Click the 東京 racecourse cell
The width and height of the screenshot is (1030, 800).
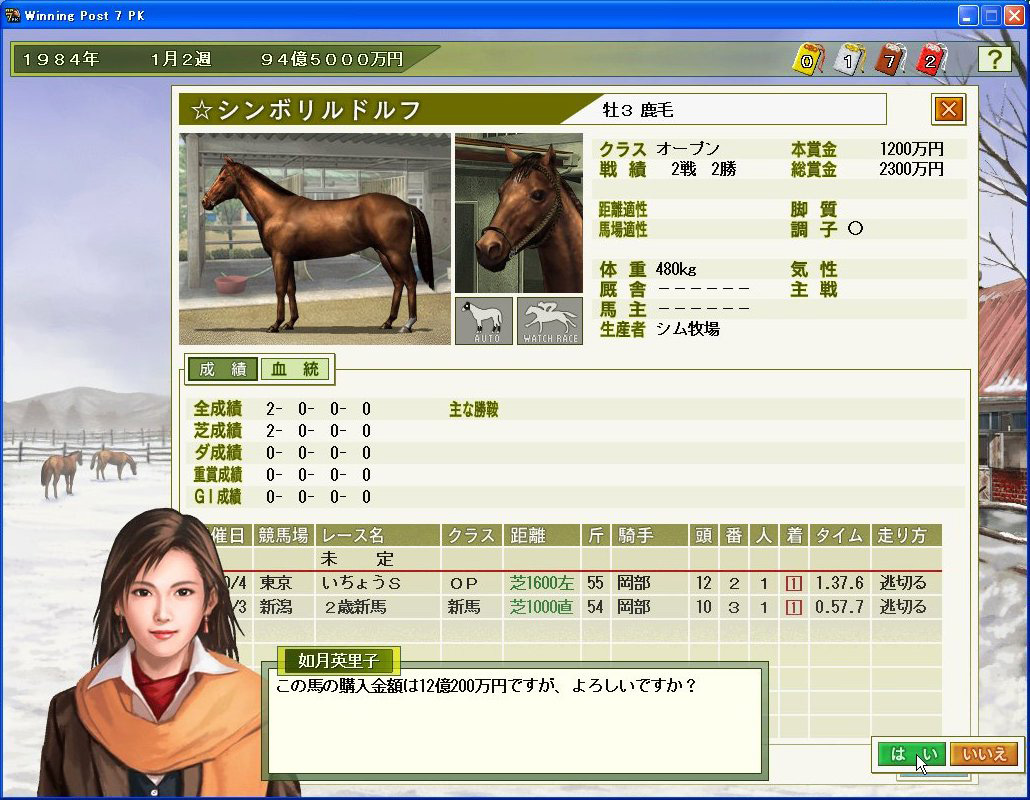coord(276,583)
